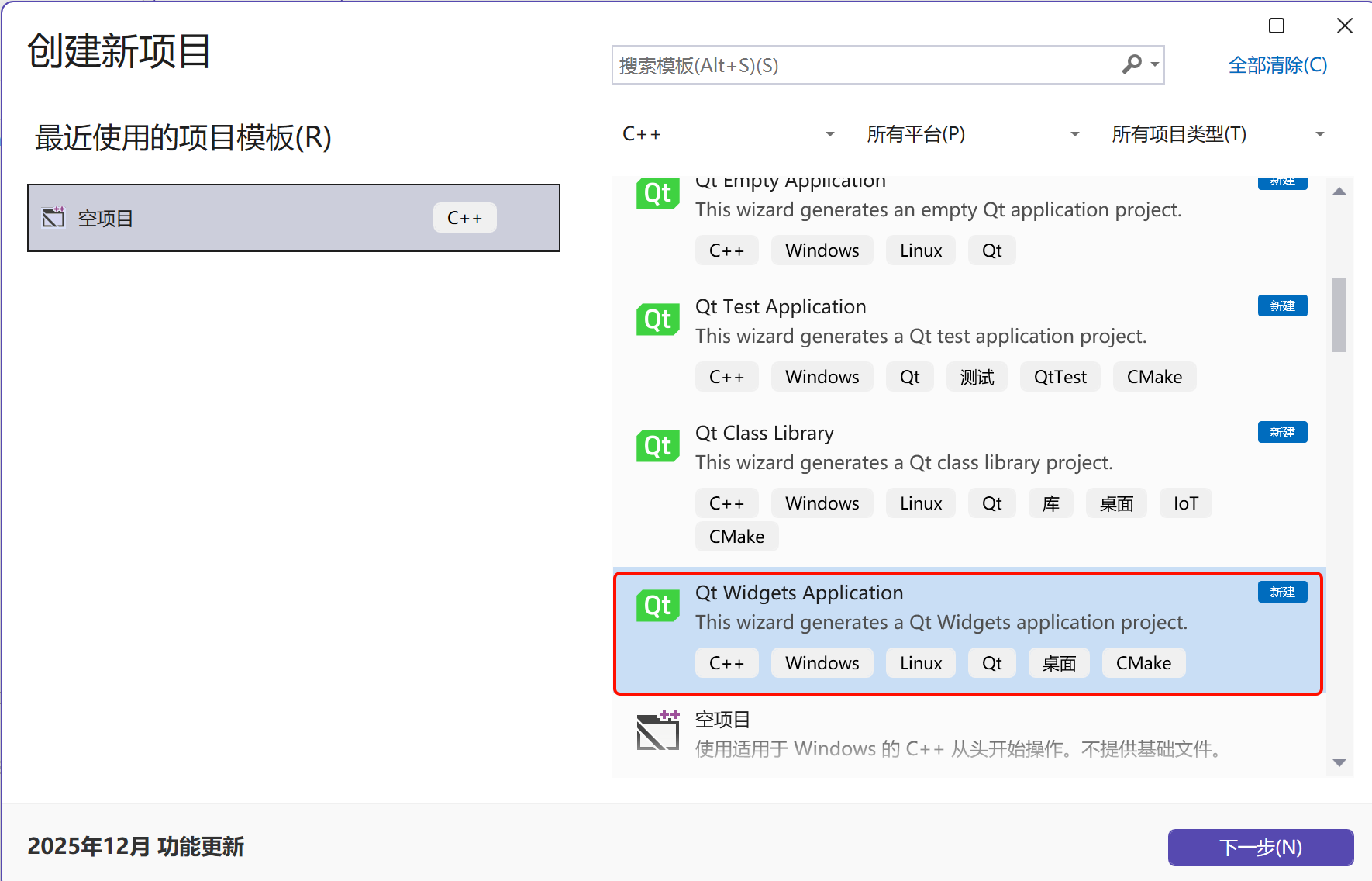Click the 空项目 template icon in the list

pos(657,730)
